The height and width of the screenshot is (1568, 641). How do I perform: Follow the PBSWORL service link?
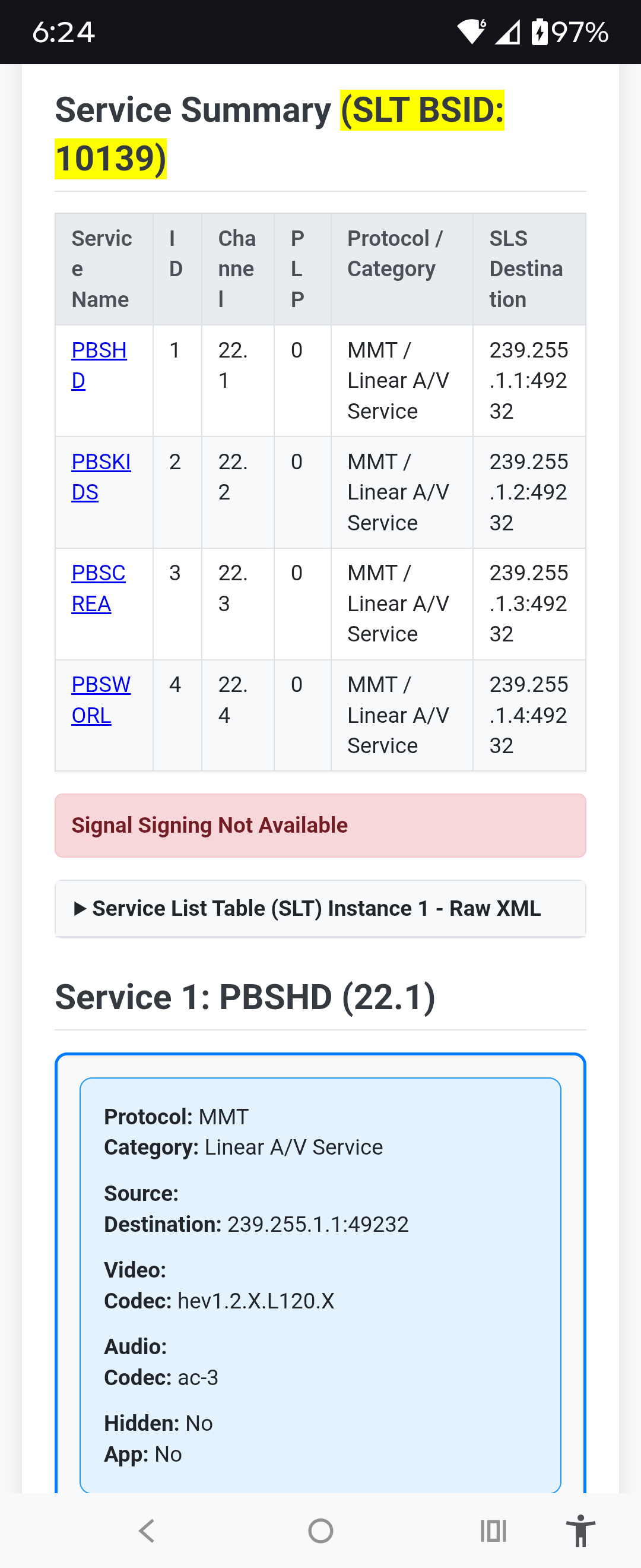(101, 700)
